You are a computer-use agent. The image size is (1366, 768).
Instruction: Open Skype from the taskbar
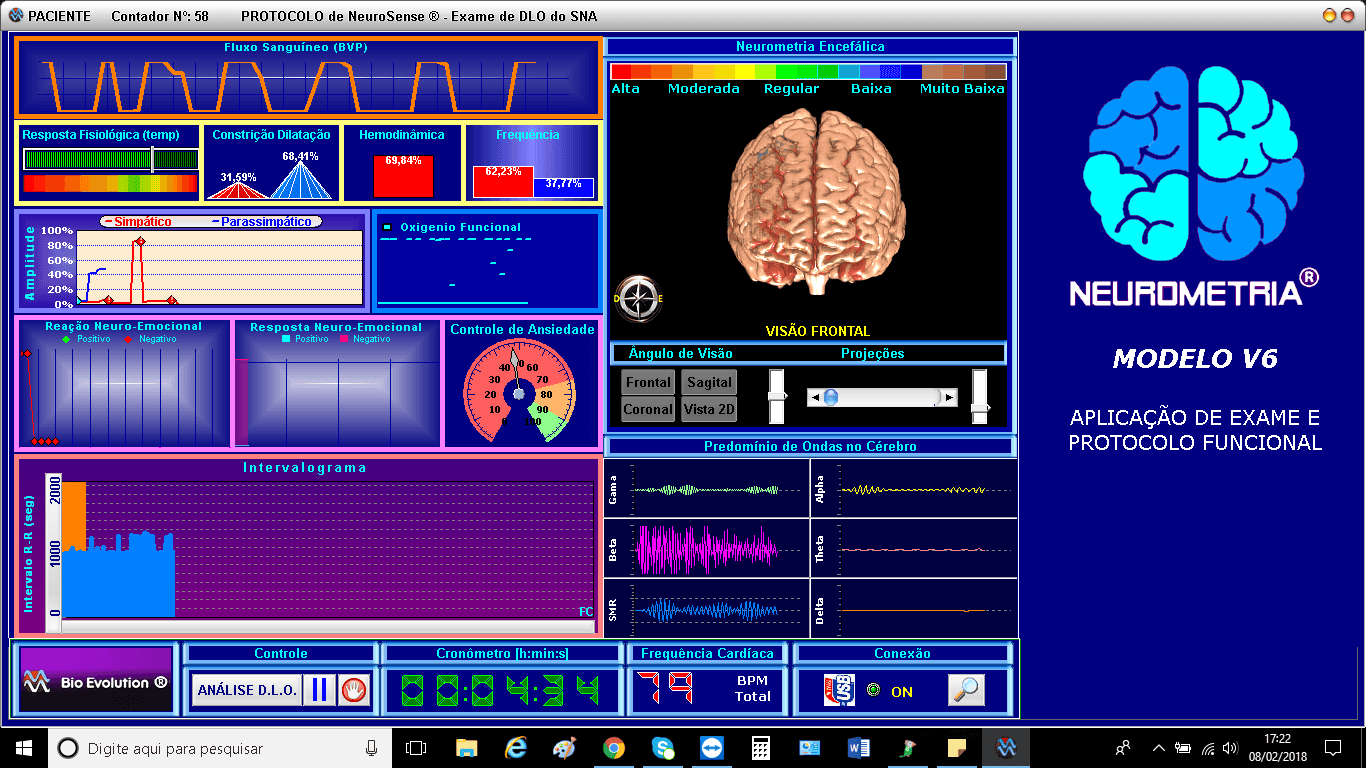(663, 748)
